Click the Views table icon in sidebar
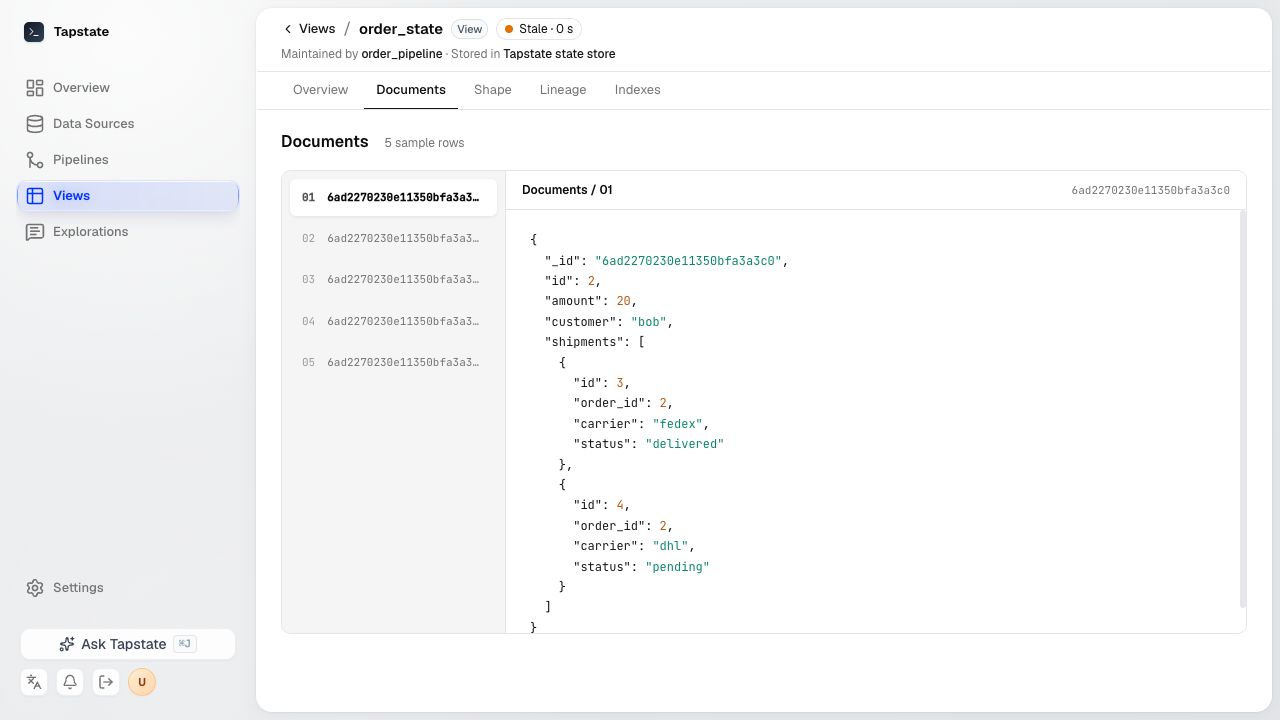 [x=35, y=196]
